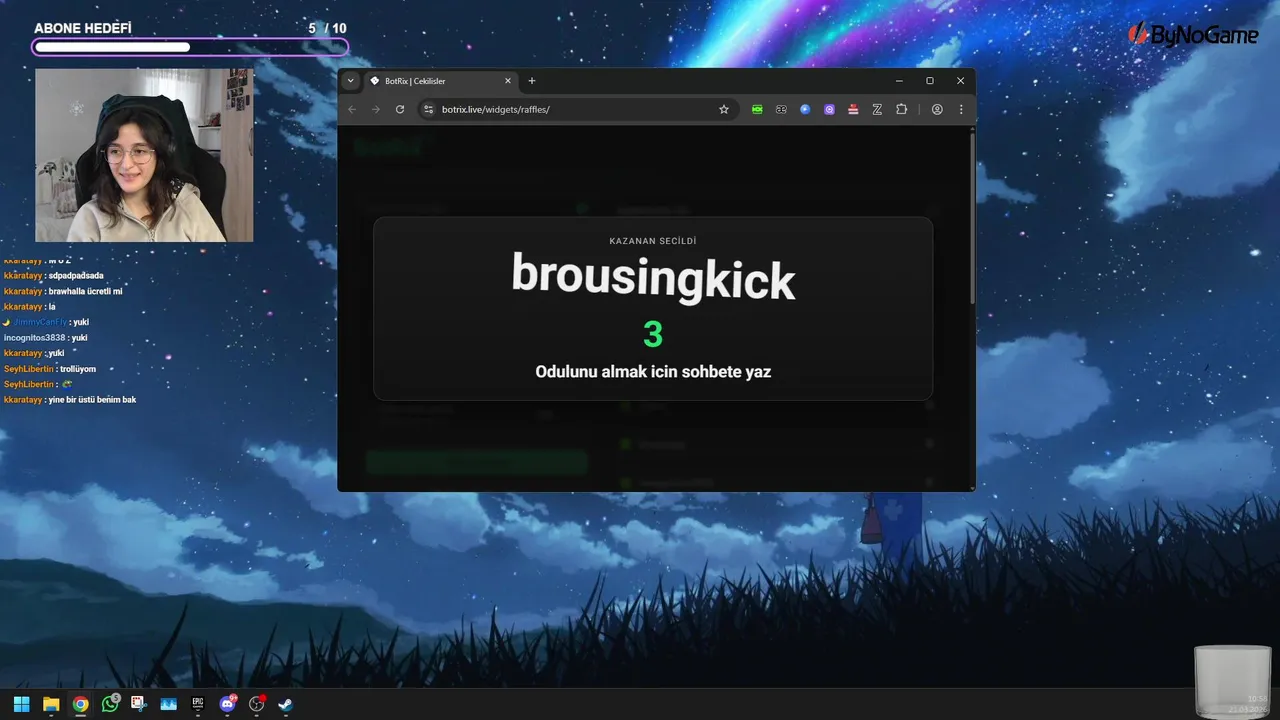Open Discord from taskbar
This screenshot has height=720, width=1280.
click(227, 704)
